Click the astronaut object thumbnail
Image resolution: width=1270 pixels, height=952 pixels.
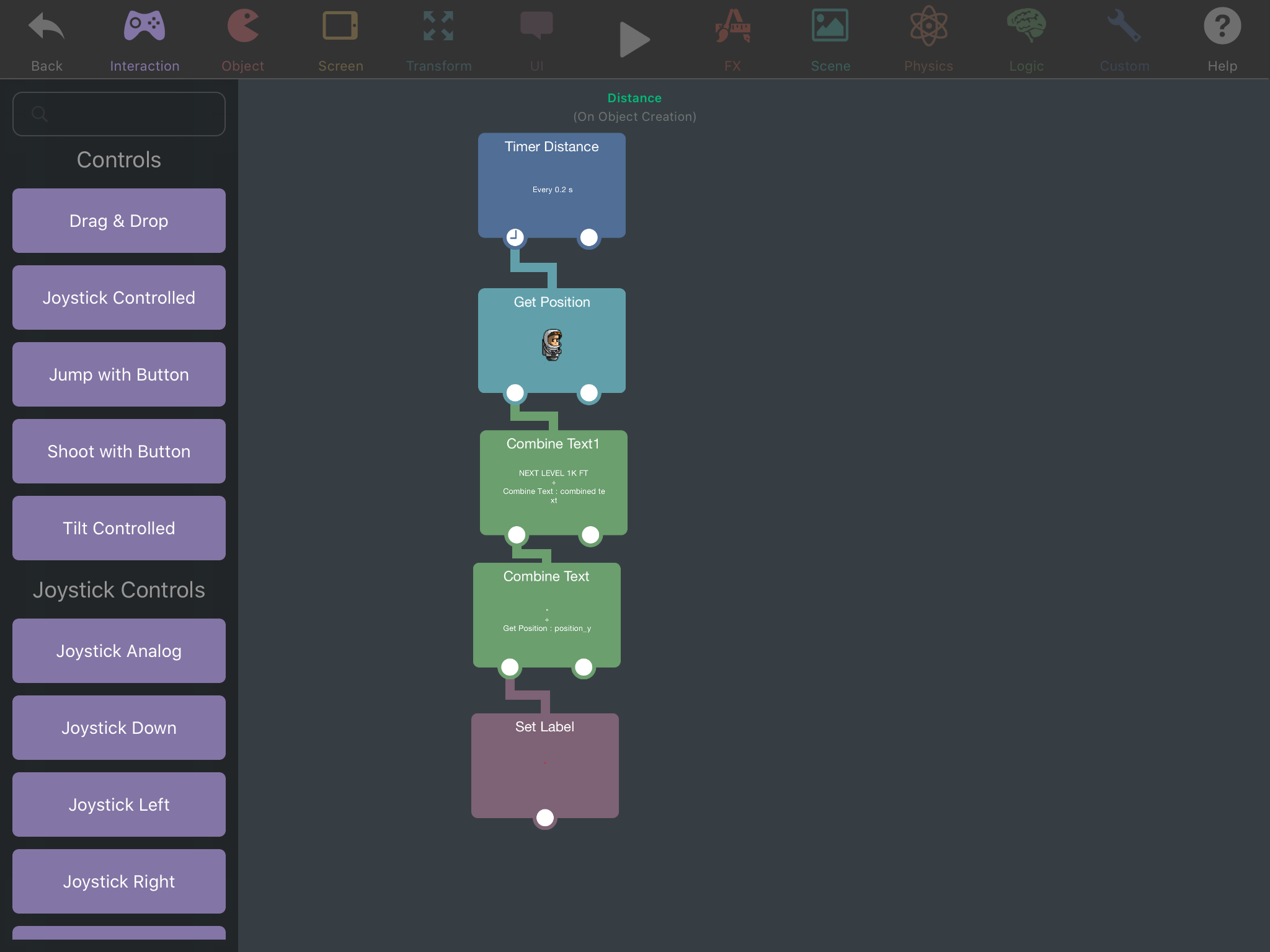click(x=552, y=345)
